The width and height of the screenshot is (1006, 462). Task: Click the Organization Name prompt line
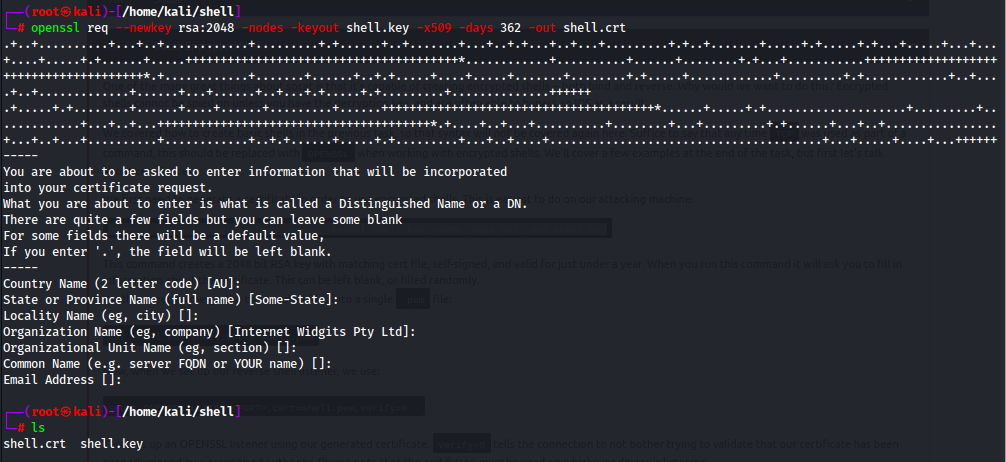210,332
